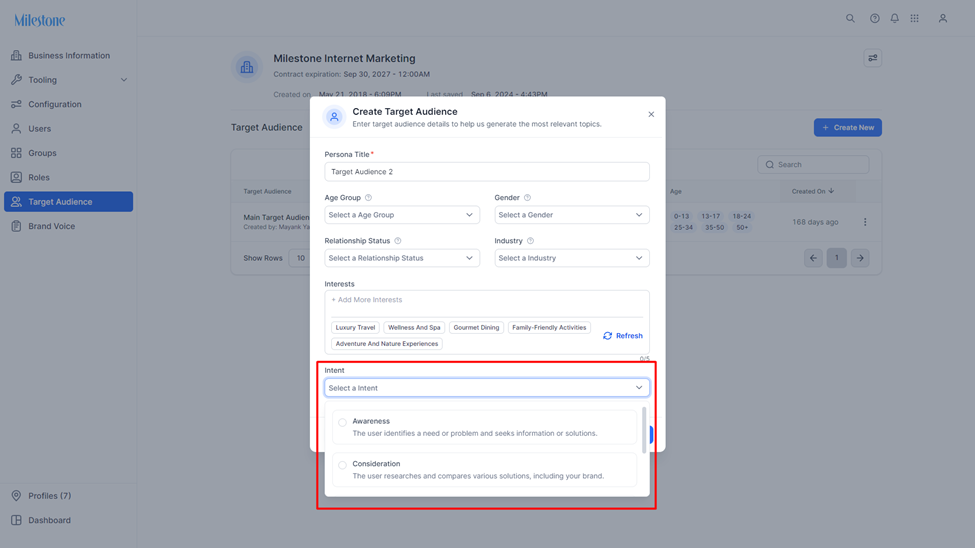Click the Age Group info icon
975x548 pixels.
(x=368, y=198)
